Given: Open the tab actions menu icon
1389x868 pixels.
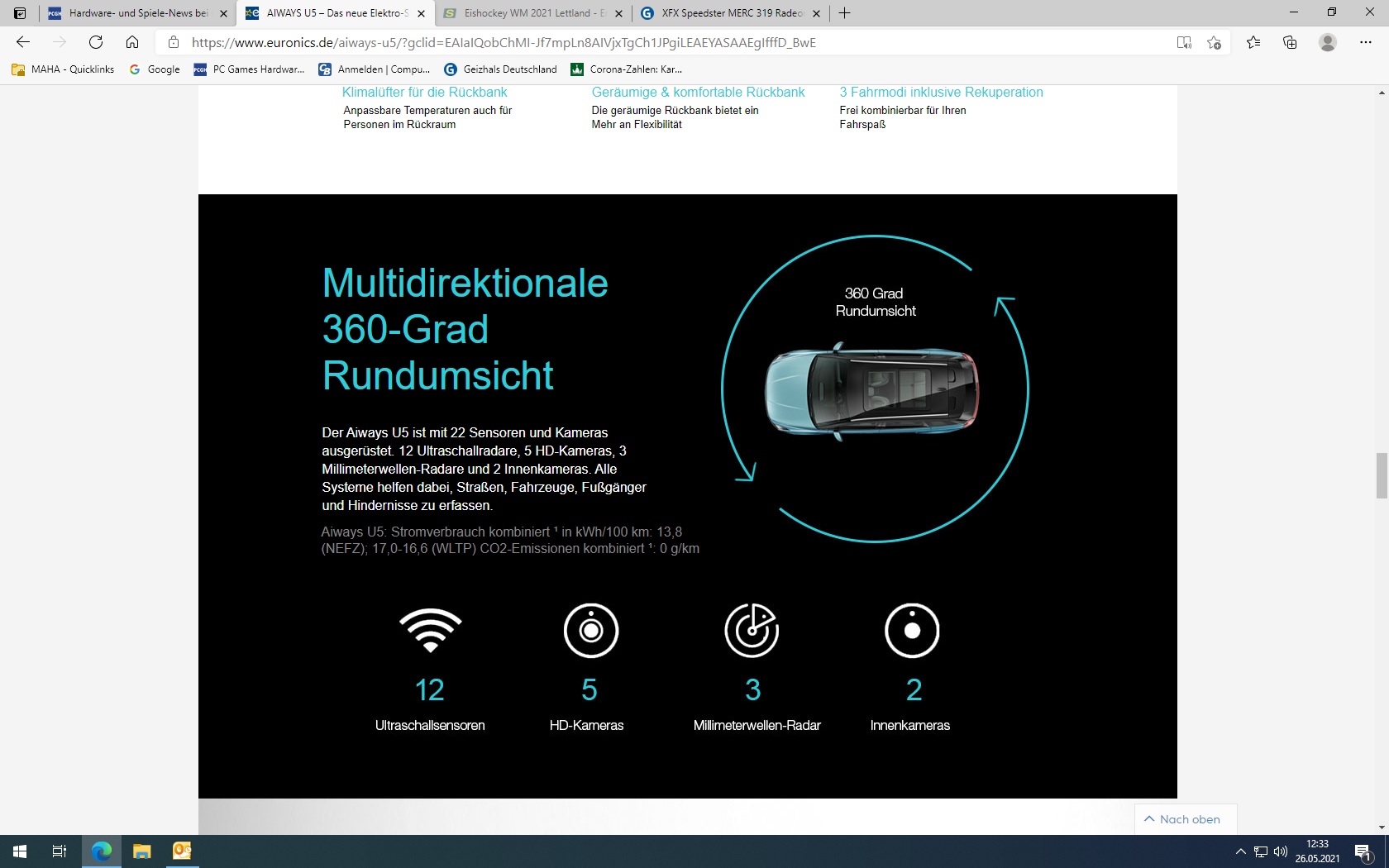Looking at the screenshot, I should tap(20, 13).
